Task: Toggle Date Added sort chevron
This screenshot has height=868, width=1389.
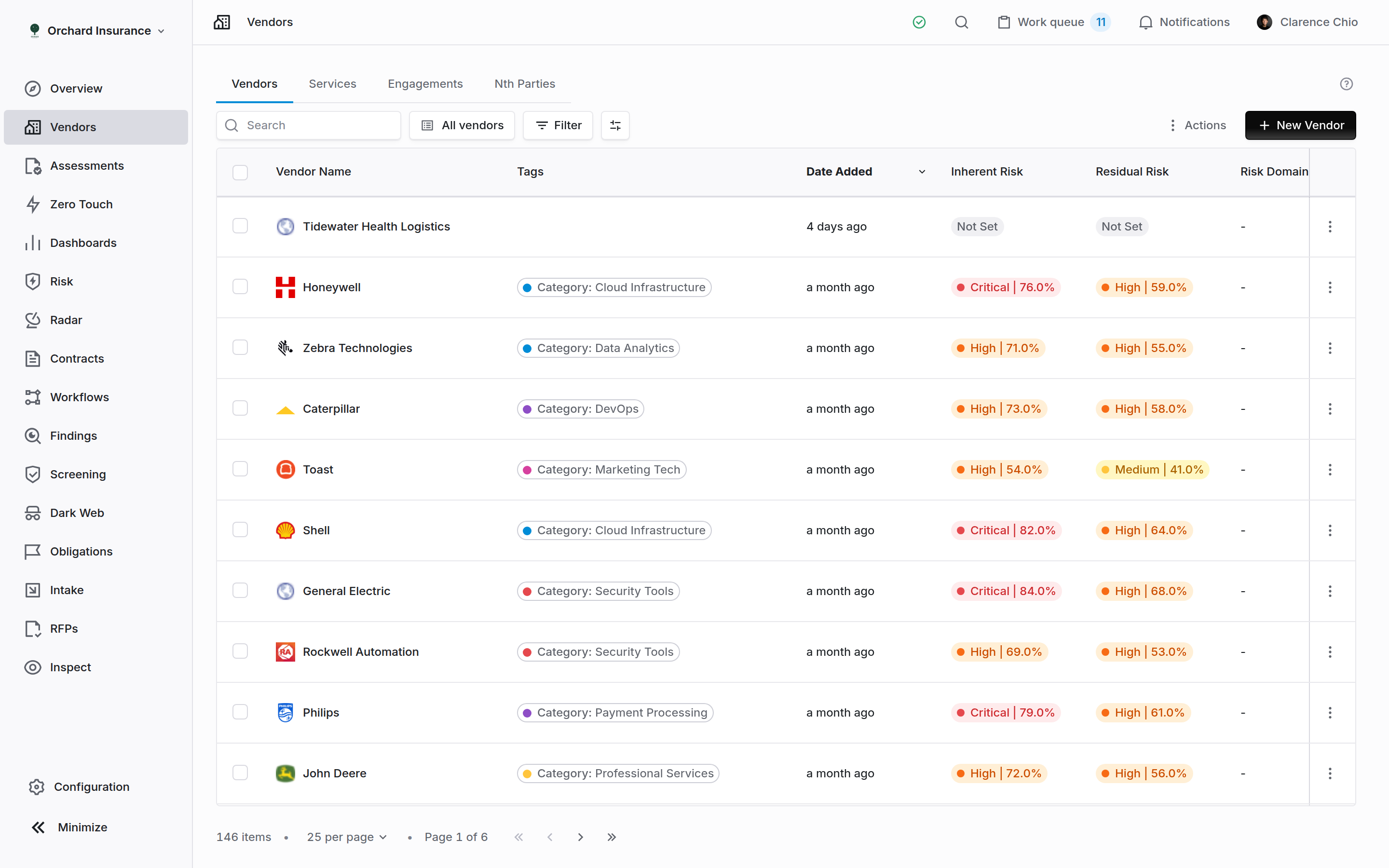Action: click(922, 172)
